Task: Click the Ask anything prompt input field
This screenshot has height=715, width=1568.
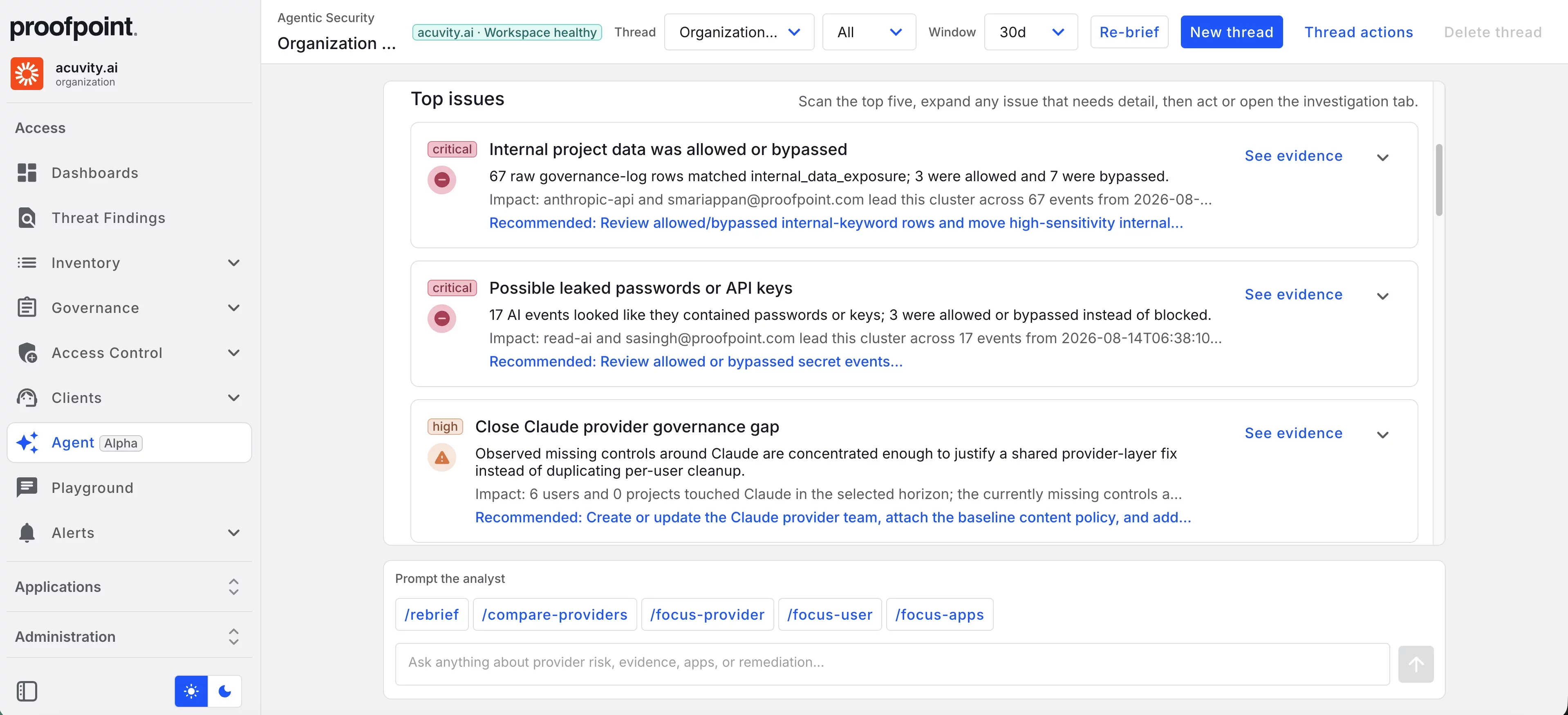Action: click(892, 664)
